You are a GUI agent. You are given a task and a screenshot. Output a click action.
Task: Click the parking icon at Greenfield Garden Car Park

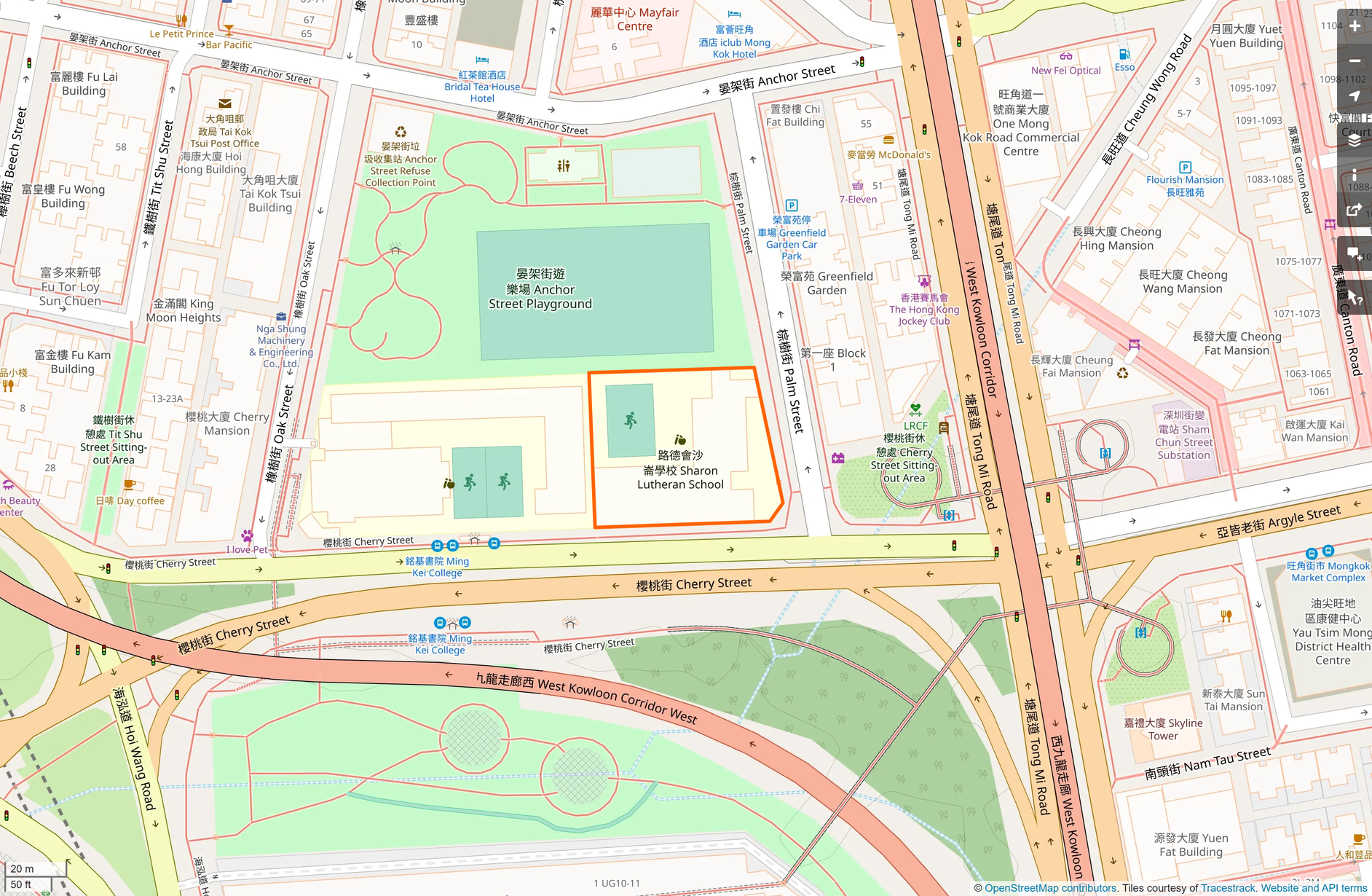tap(792, 205)
